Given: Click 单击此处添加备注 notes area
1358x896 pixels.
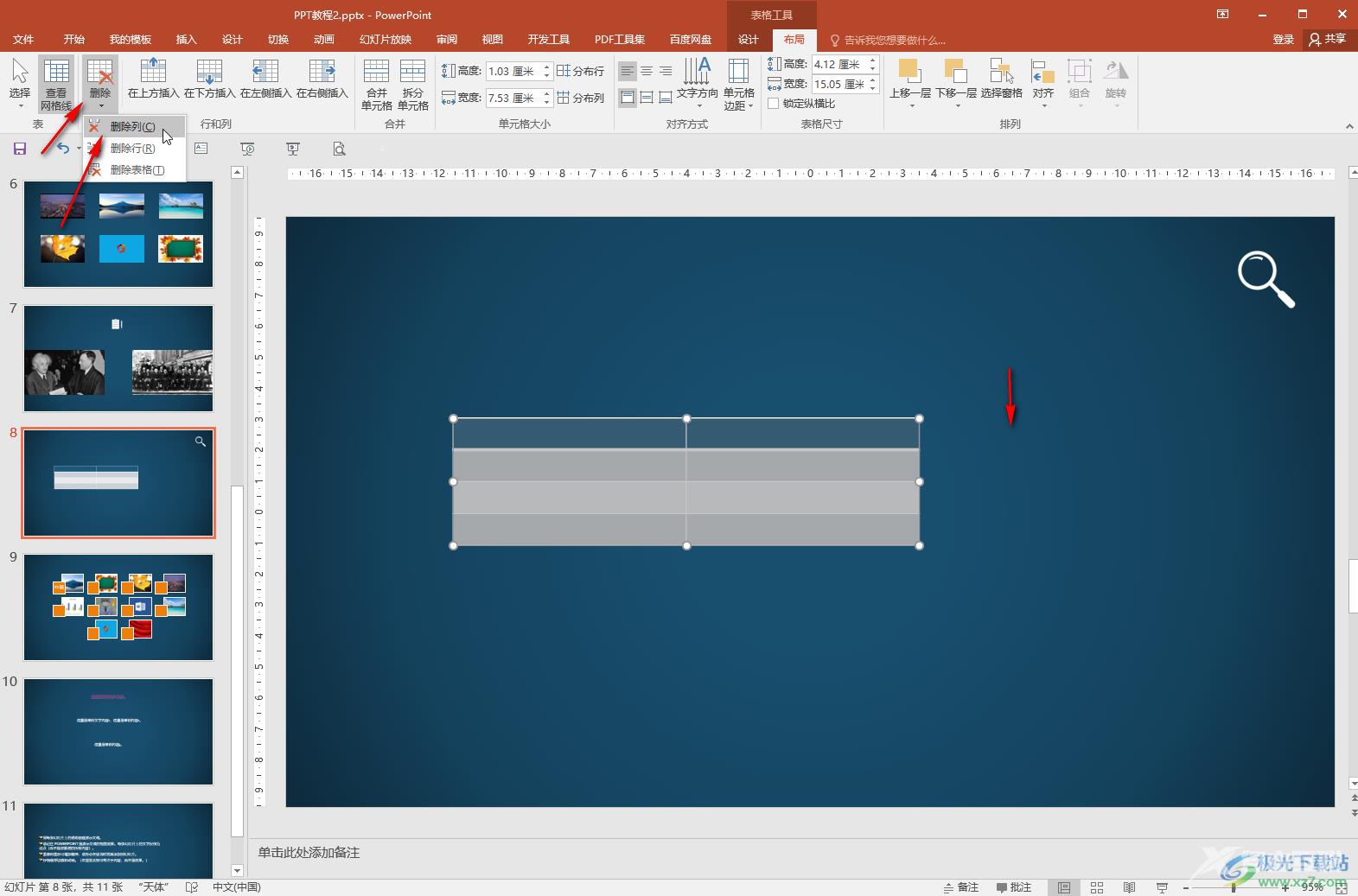Looking at the screenshot, I should click(309, 853).
